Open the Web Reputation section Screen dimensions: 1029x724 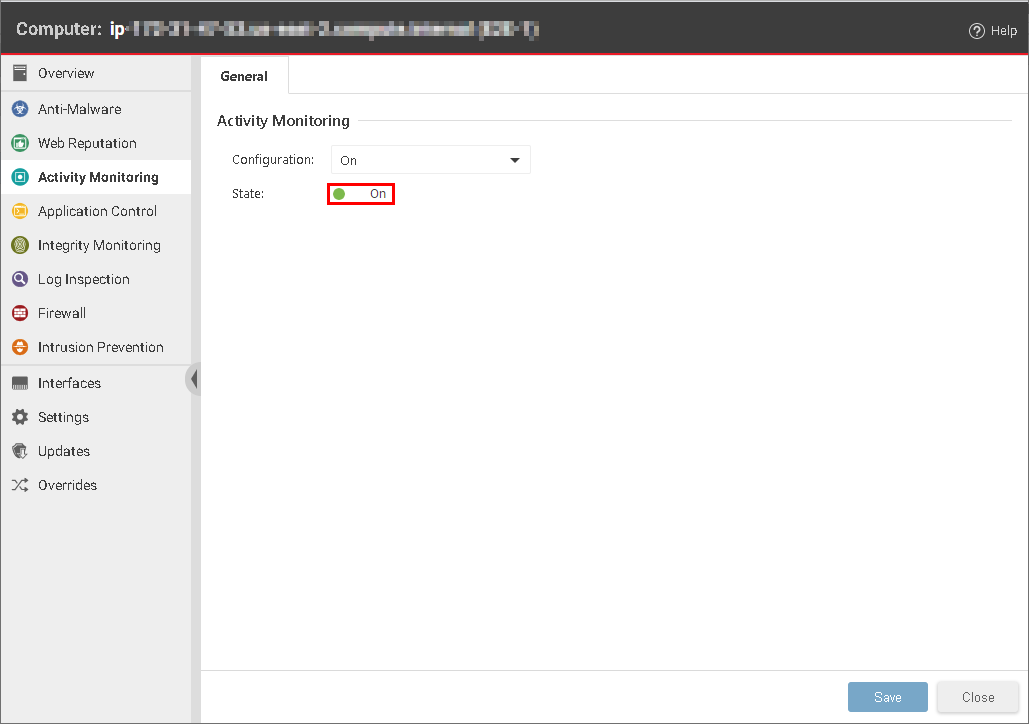(22, 143)
